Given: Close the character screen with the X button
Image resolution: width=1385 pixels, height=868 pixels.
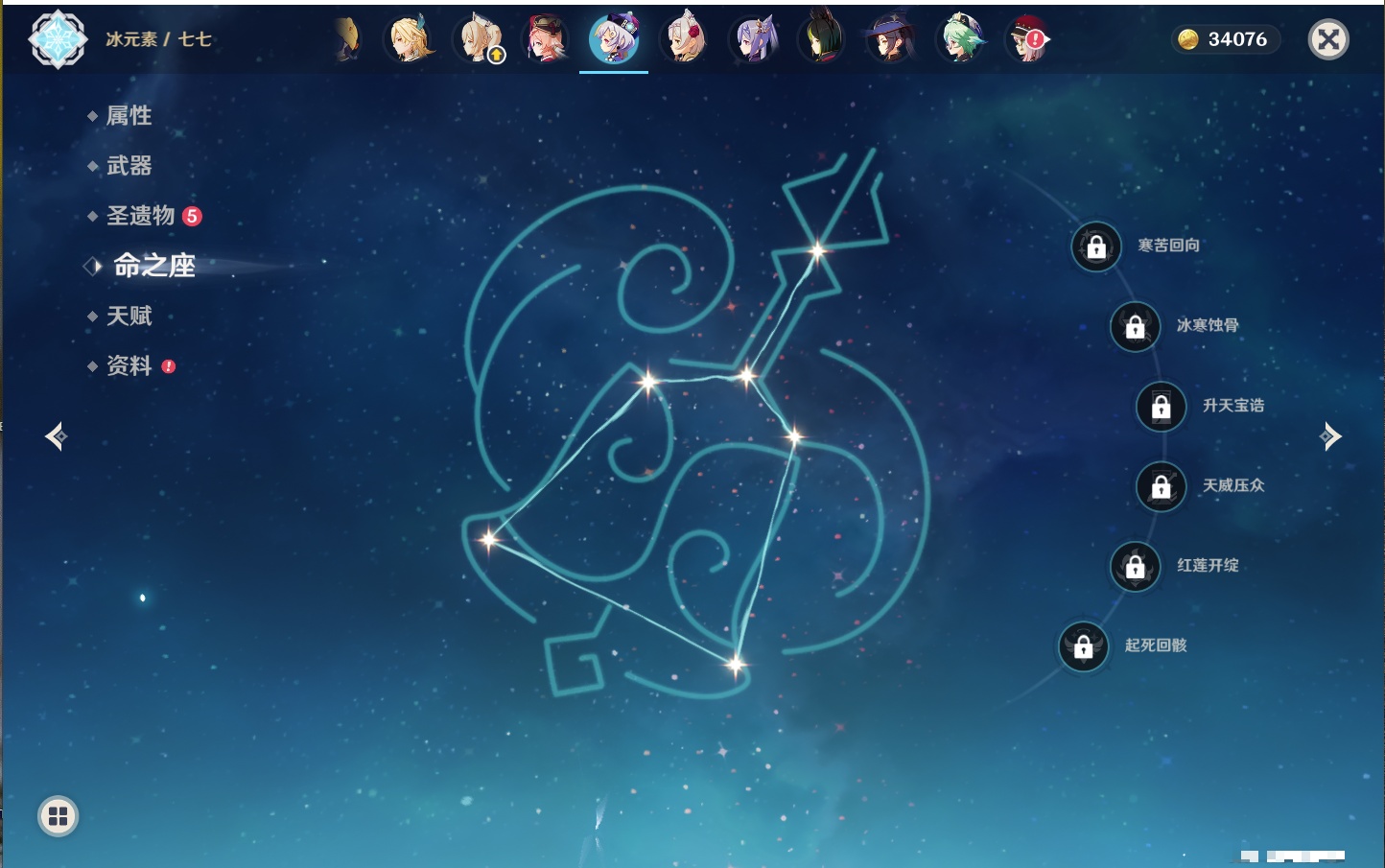Looking at the screenshot, I should pos(1328,39).
